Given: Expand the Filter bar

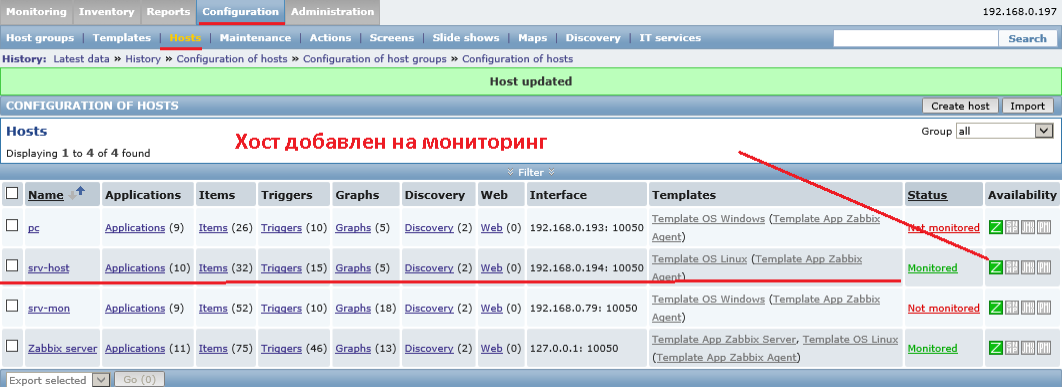Looking at the screenshot, I should coord(531,172).
